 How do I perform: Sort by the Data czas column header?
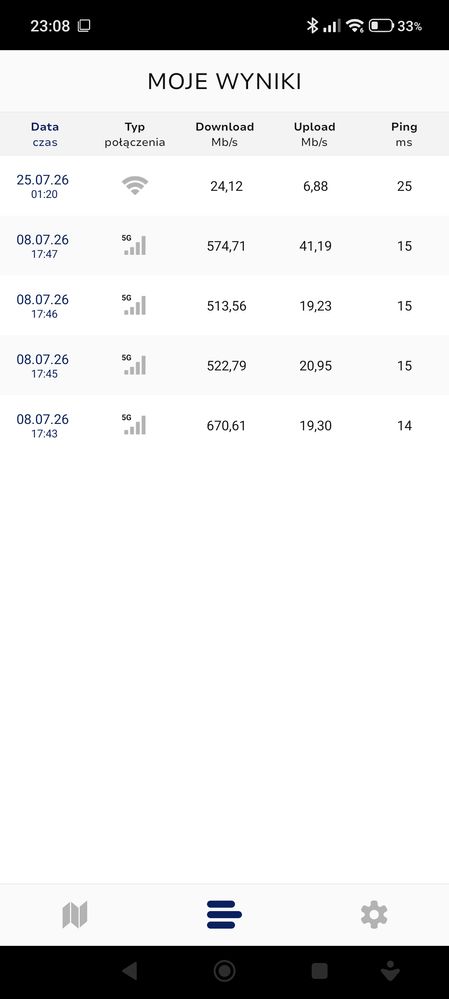[x=45, y=134]
